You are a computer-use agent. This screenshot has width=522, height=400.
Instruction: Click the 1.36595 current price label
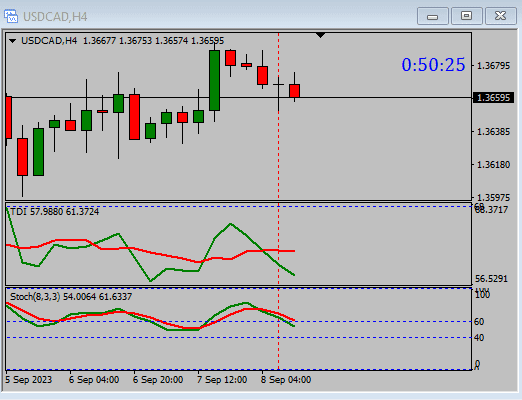click(x=493, y=98)
